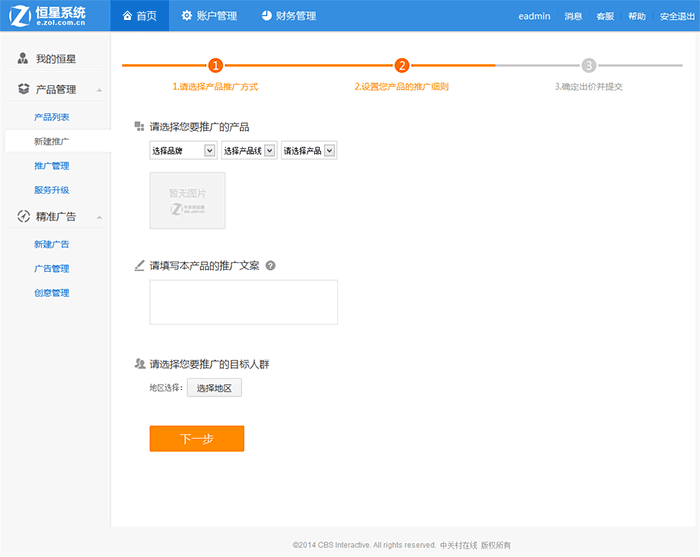
Task: Click into the 推广文案 text area
Action: coord(243,302)
